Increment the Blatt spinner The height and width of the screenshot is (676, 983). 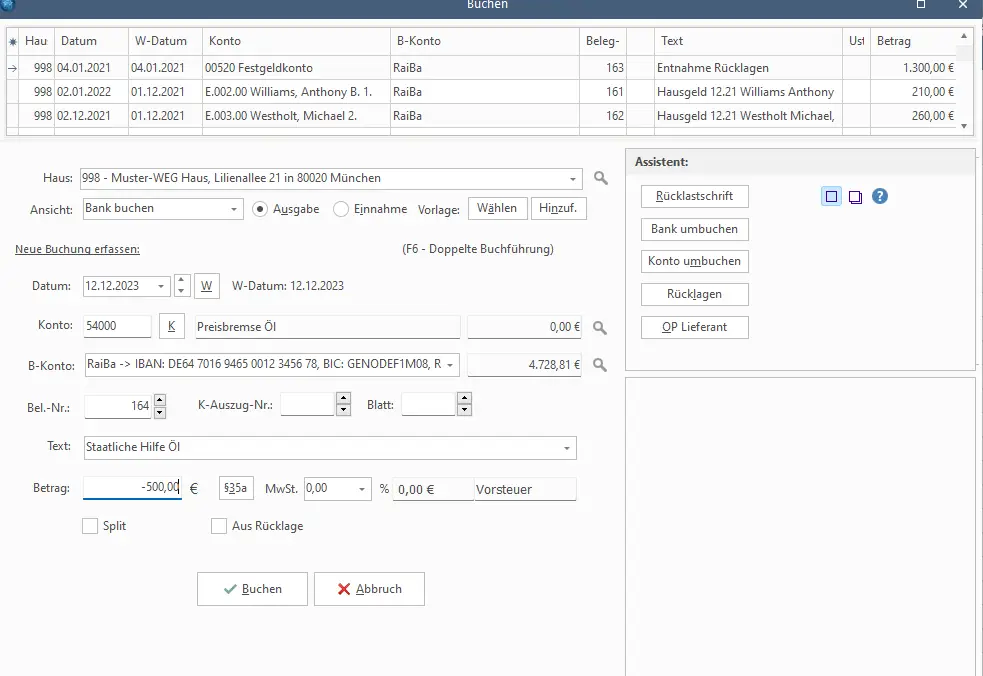coord(464,398)
